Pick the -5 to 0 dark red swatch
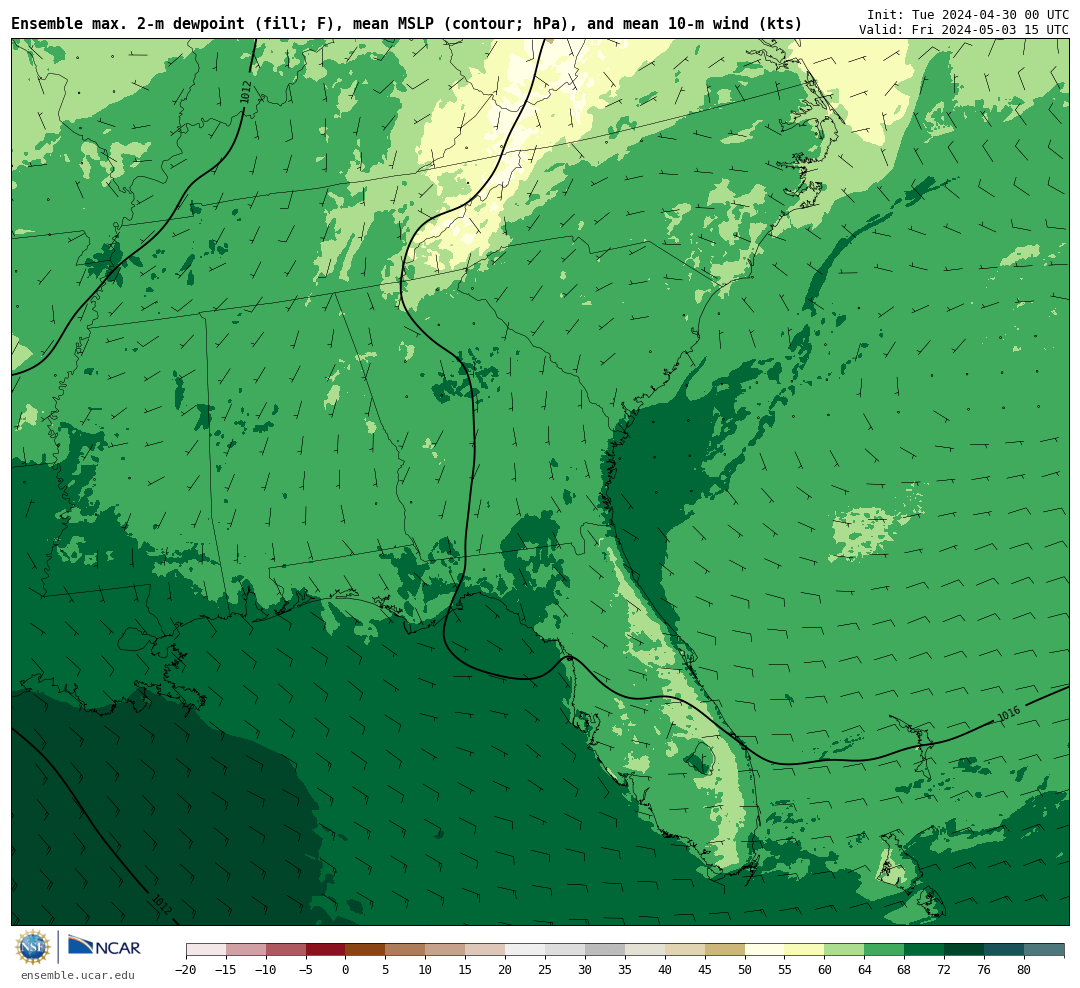The image size is (1080, 988). point(326,950)
